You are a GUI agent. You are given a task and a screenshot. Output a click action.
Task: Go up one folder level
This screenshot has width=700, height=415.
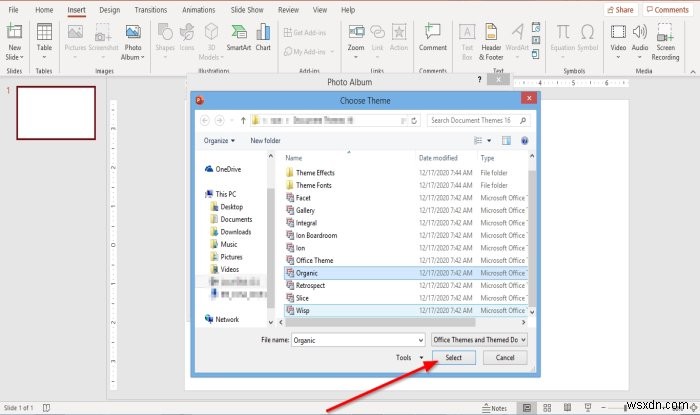[243, 120]
